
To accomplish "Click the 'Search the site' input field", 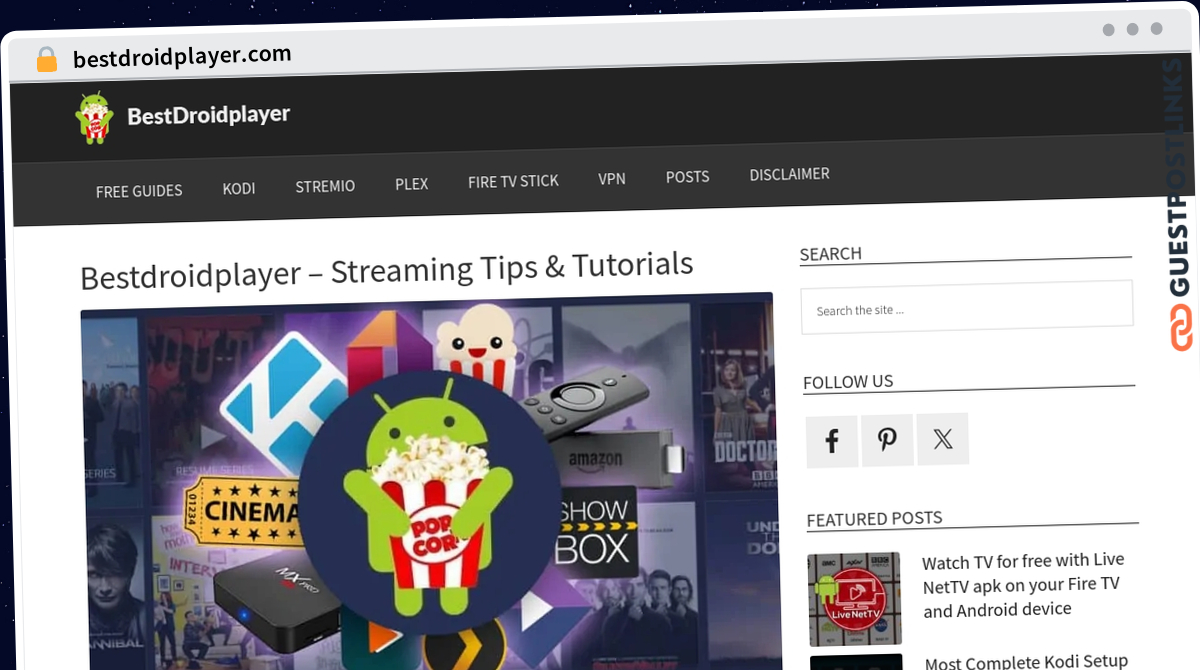I will pyautogui.click(x=967, y=307).
